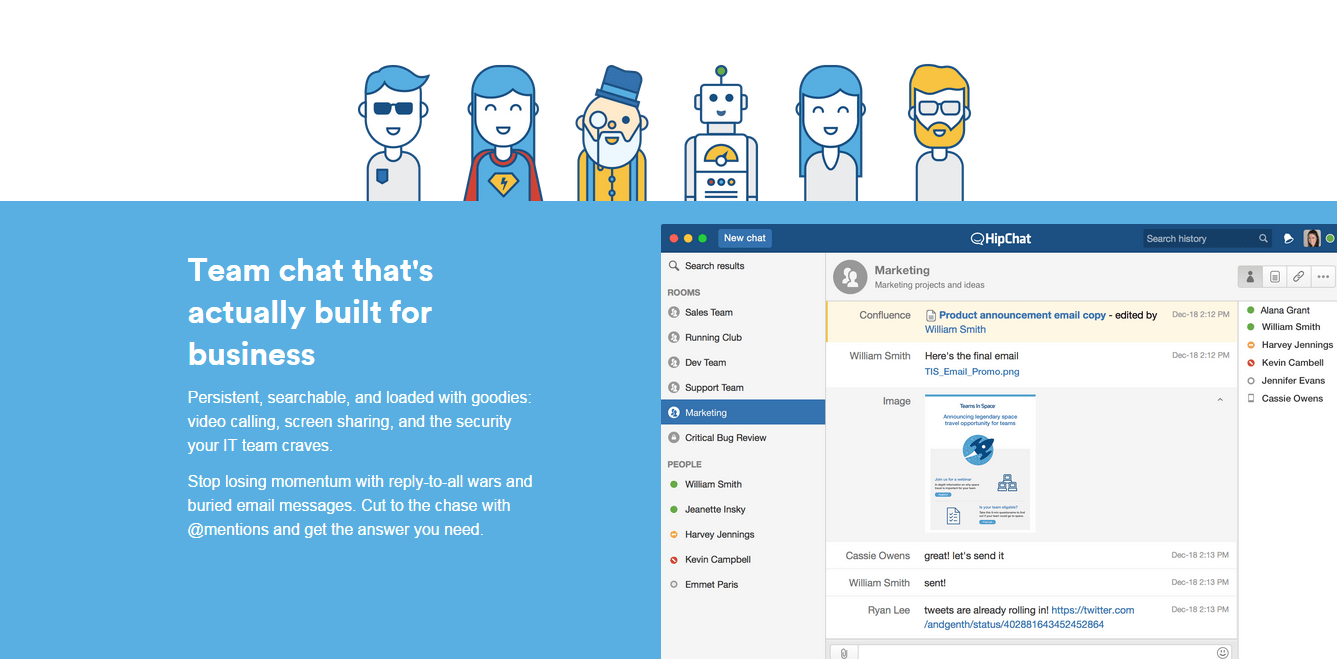Screen dimensions: 1337x659
Task: Click the magnifier icon in Search history
Action: [x=1263, y=239]
